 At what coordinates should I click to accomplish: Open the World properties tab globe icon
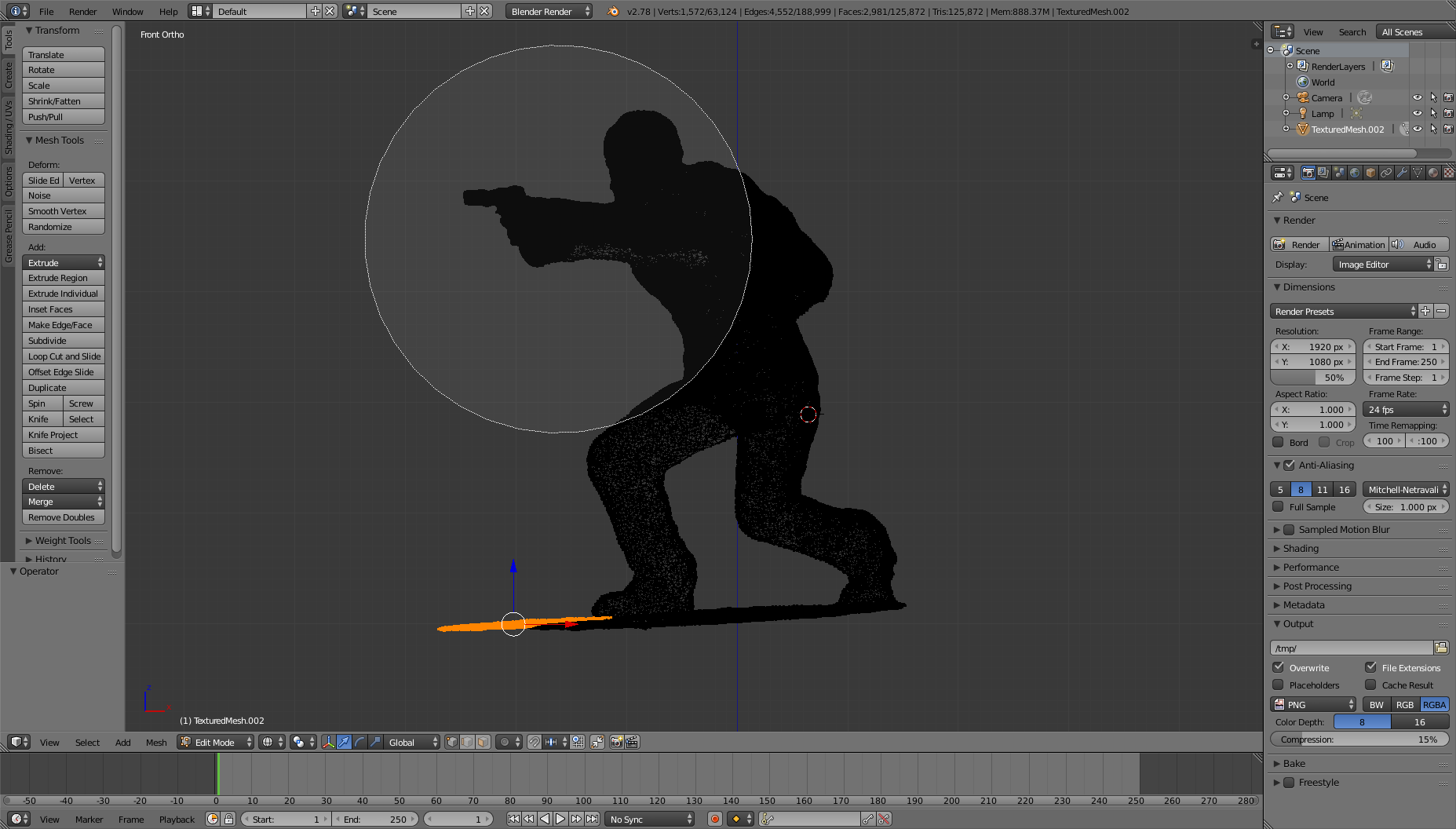coord(1355,173)
